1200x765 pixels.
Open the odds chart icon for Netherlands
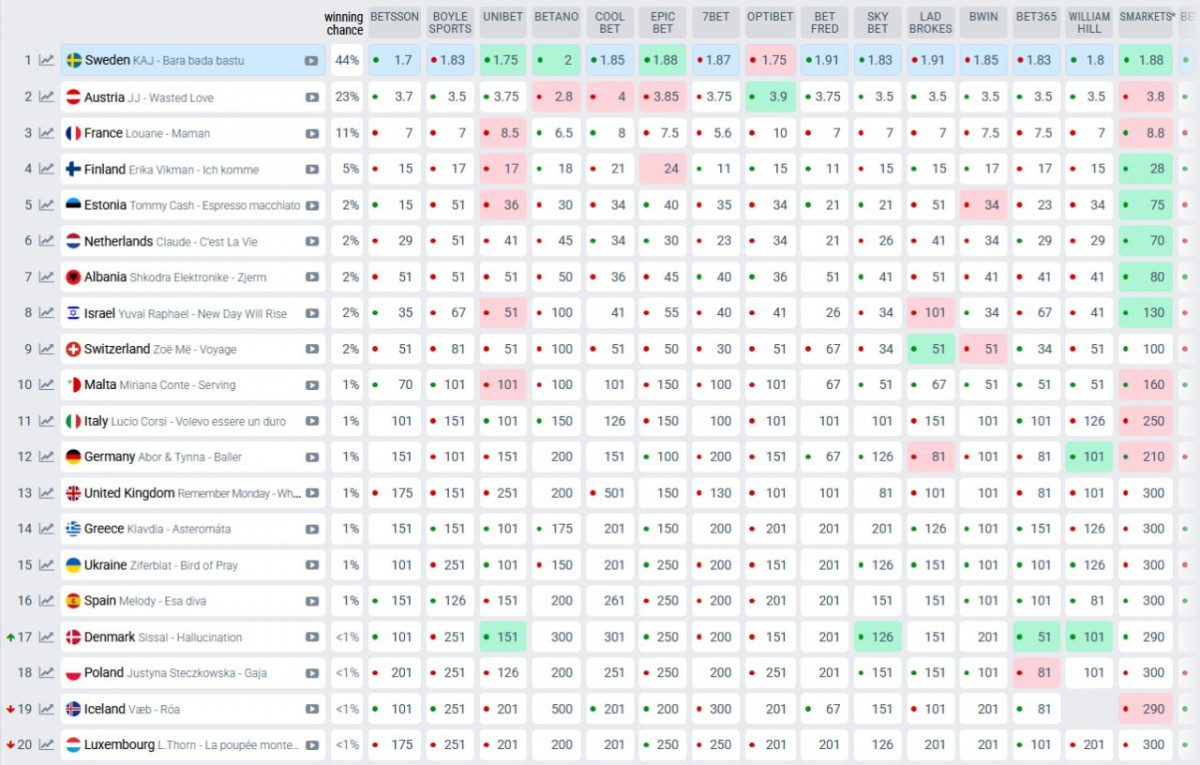(47, 241)
